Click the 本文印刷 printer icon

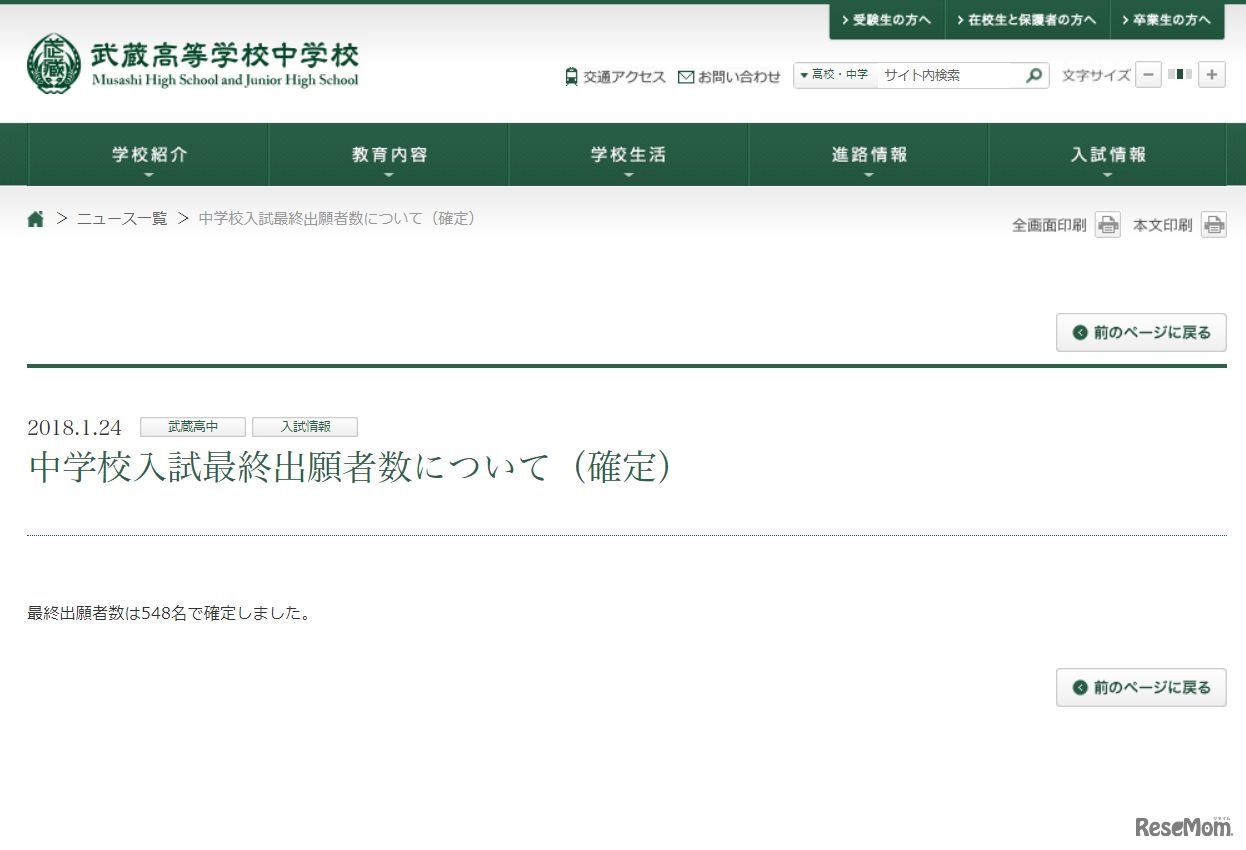tap(1214, 224)
